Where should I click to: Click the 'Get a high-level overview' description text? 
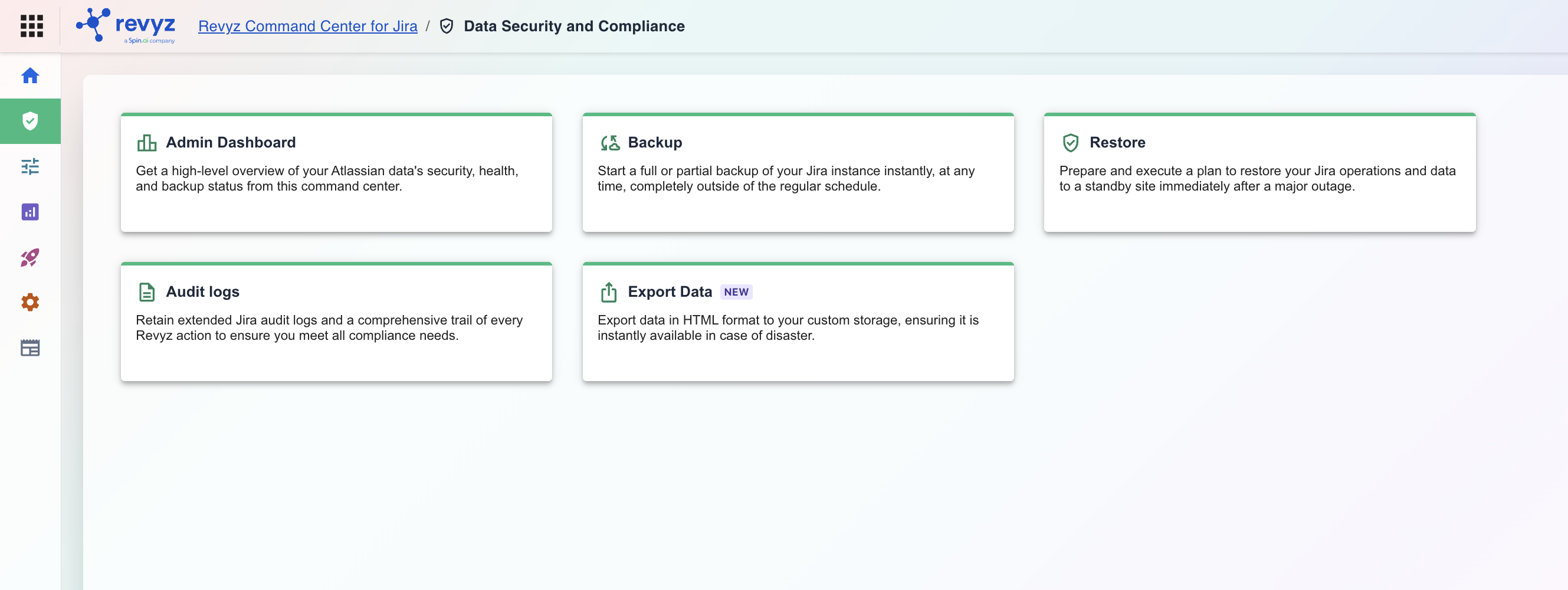click(327, 178)
